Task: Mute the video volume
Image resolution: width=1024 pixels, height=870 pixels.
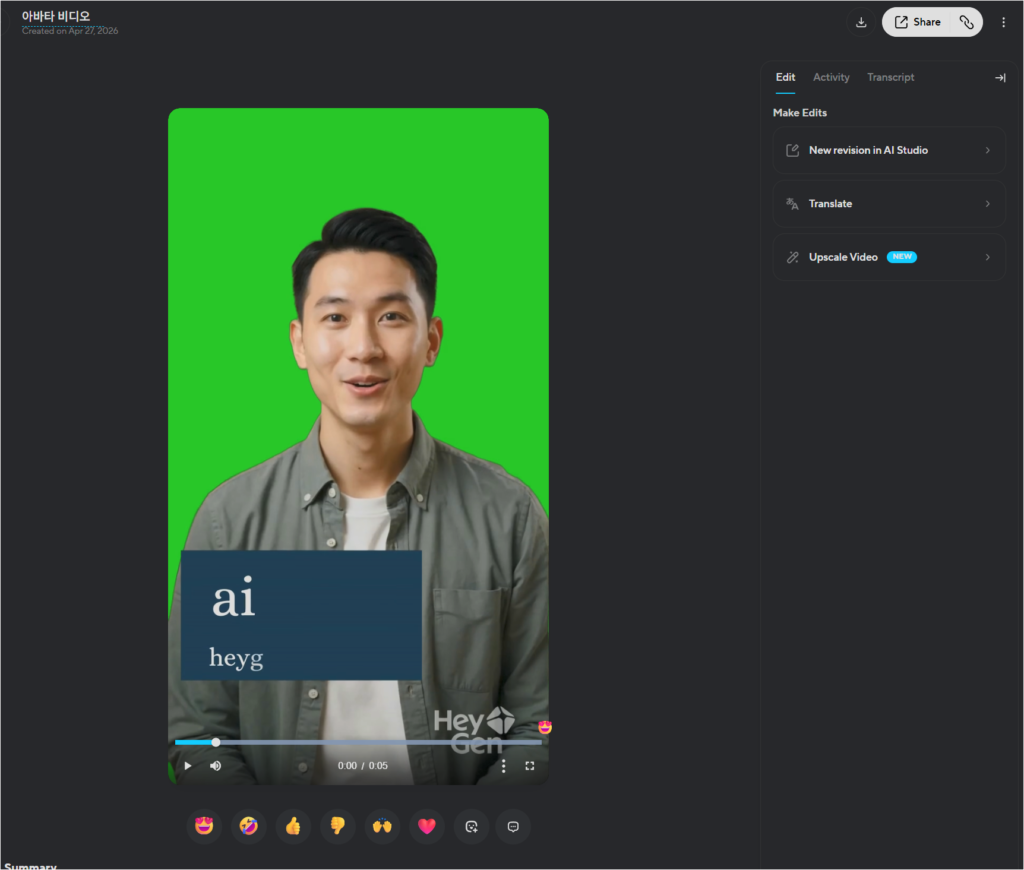Action: pos(215,766)
